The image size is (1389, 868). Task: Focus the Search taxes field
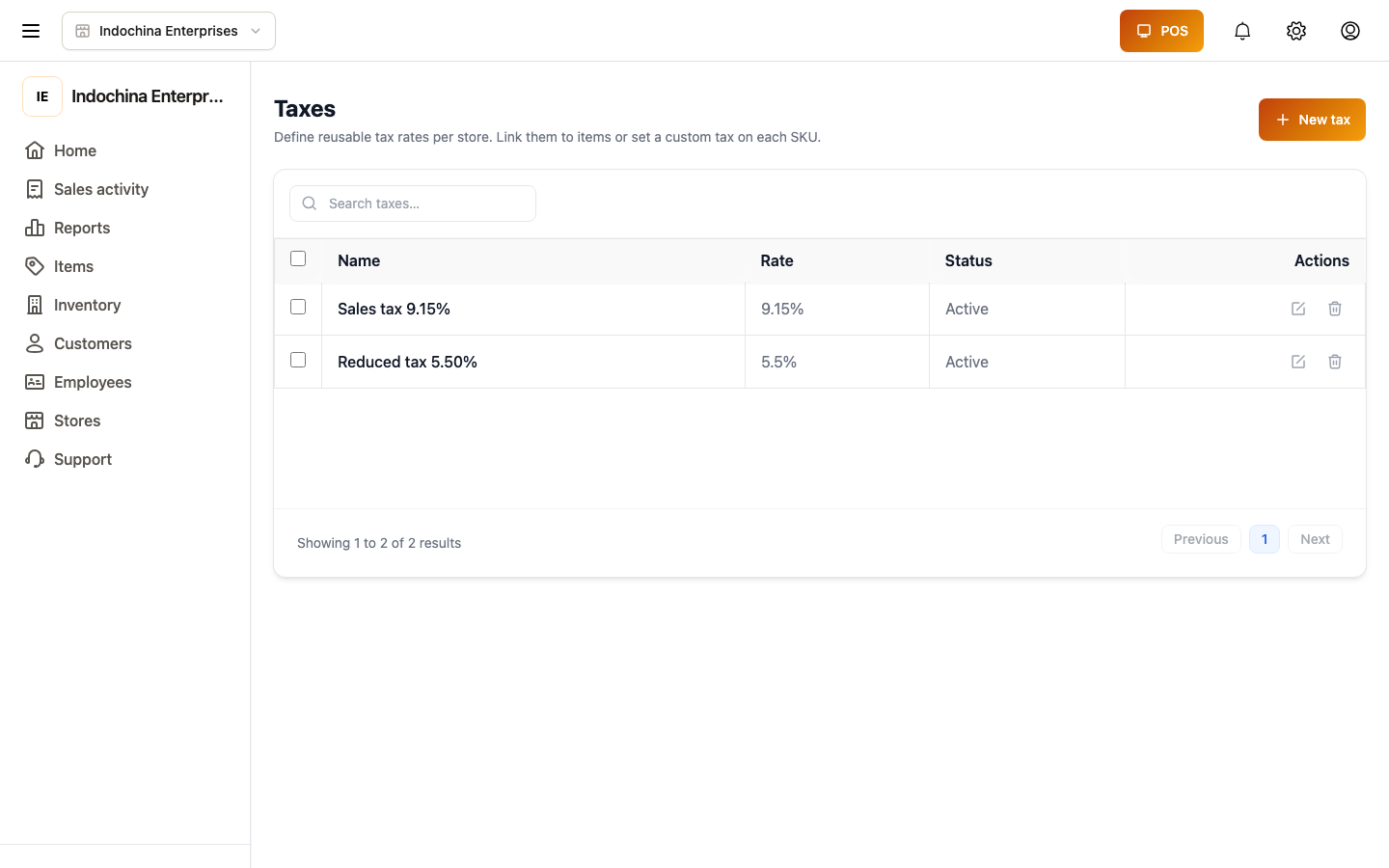(x=413, y=203)
